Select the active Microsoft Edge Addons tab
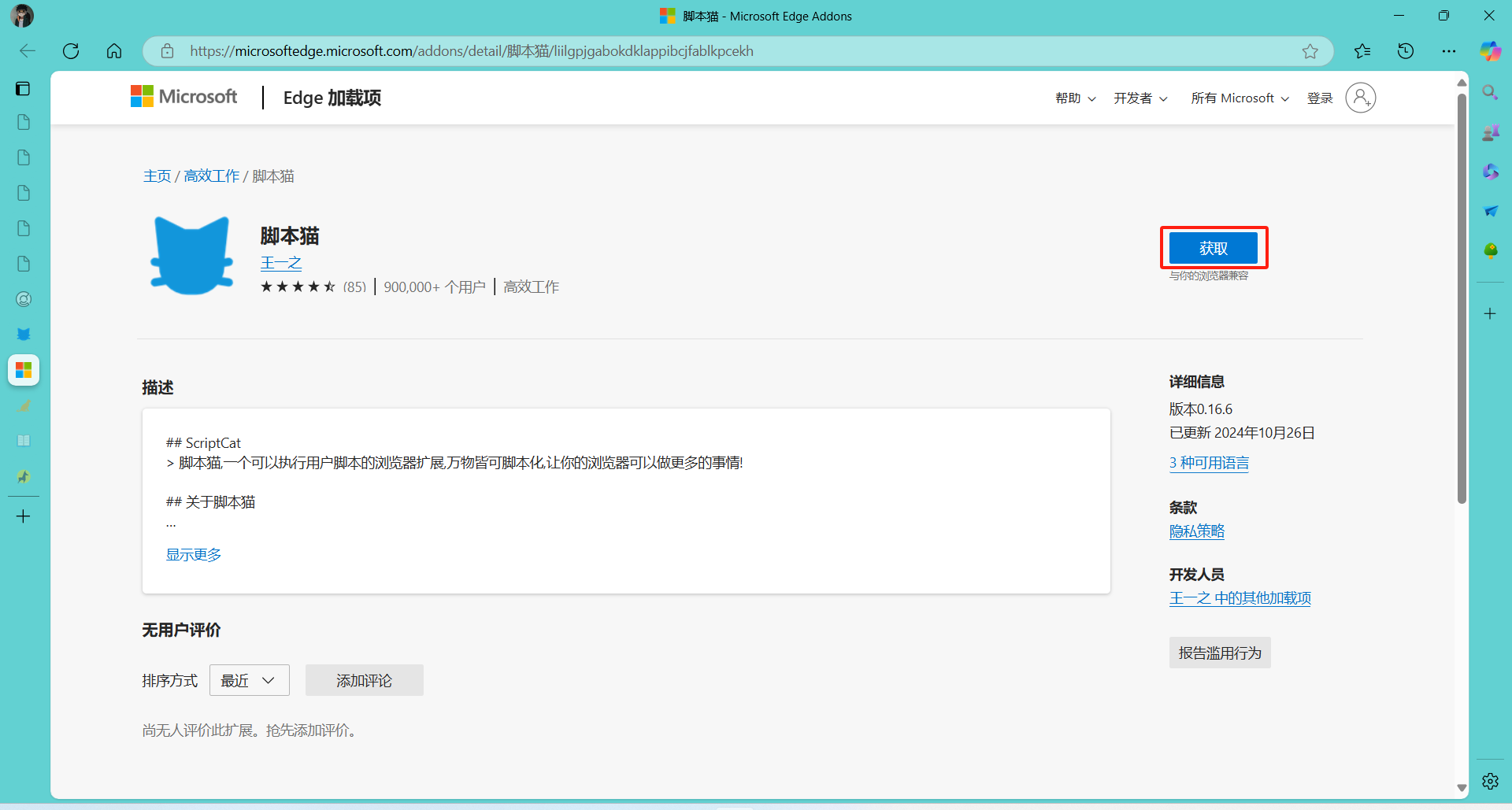 (24, 370)
